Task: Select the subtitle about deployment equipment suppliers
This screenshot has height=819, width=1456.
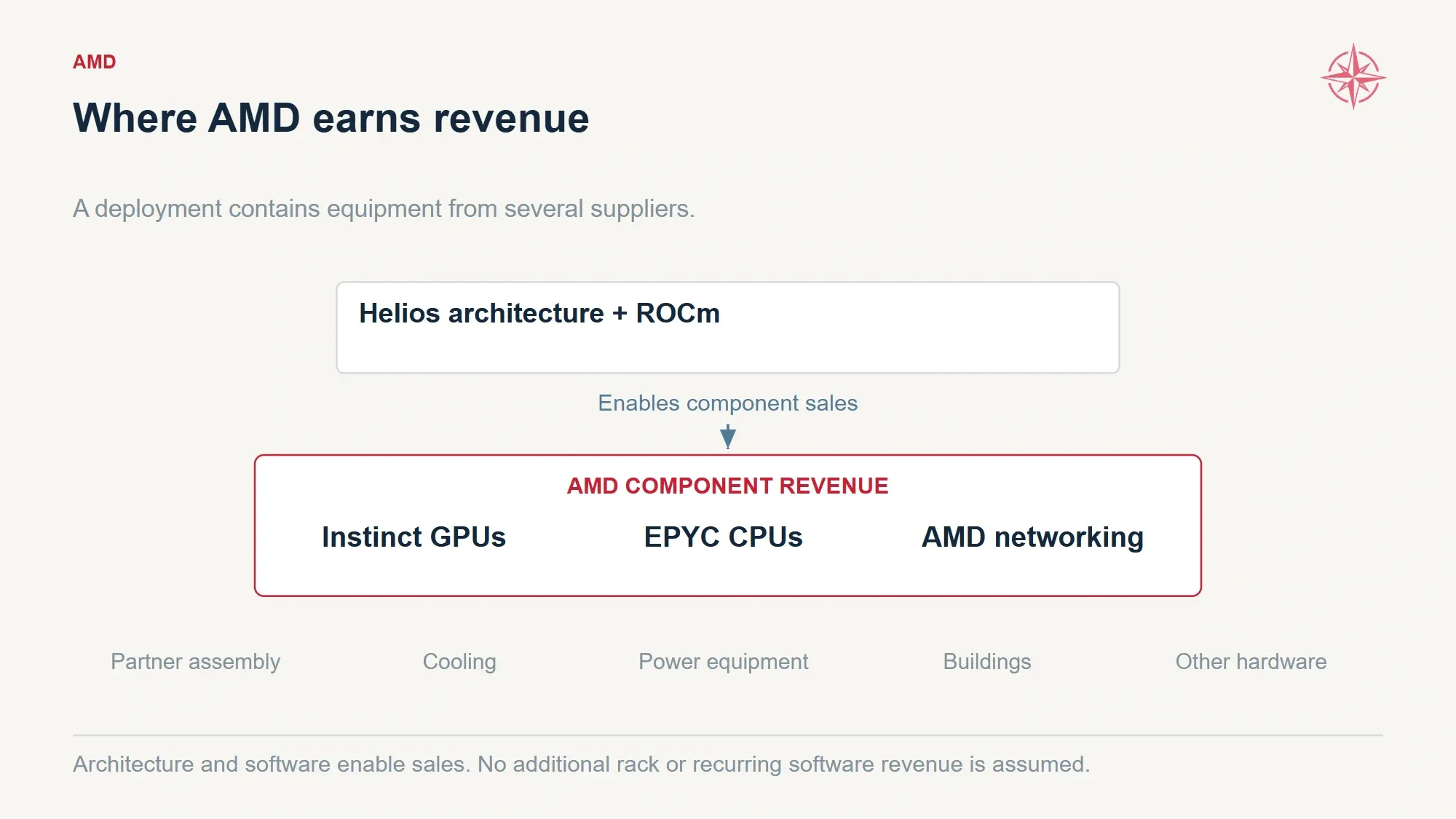Action: click(384, 209)
